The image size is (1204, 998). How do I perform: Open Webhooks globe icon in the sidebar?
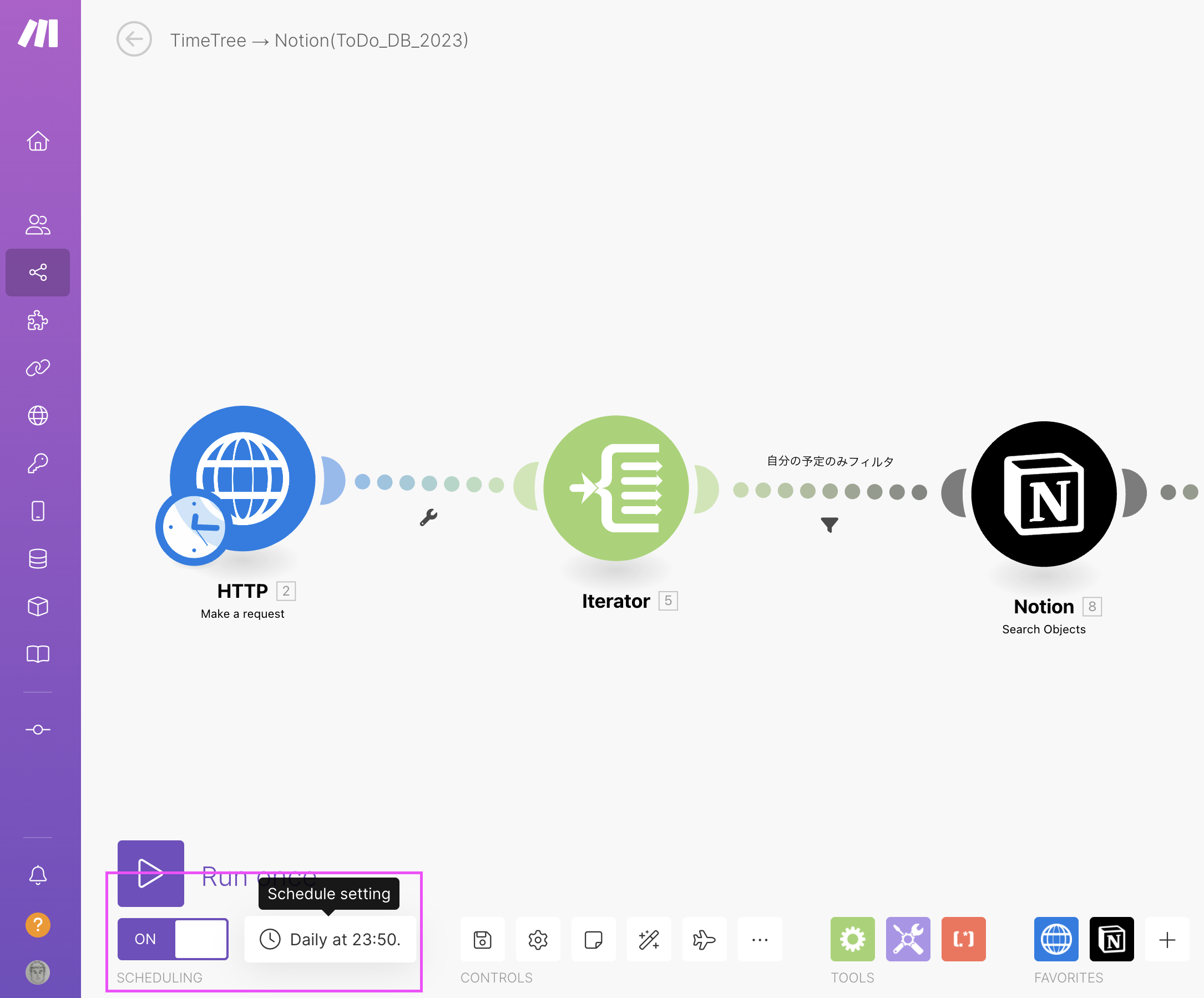(x=38, y=415)
